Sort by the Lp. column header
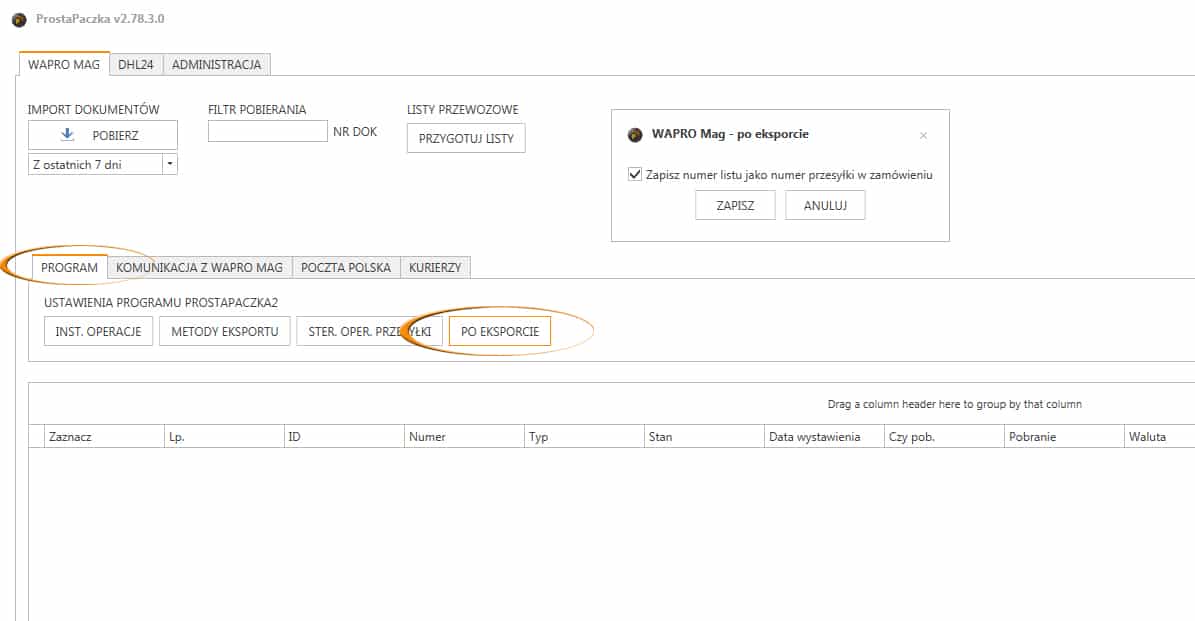Screen dimensions: 1195x621 [224, 437]
